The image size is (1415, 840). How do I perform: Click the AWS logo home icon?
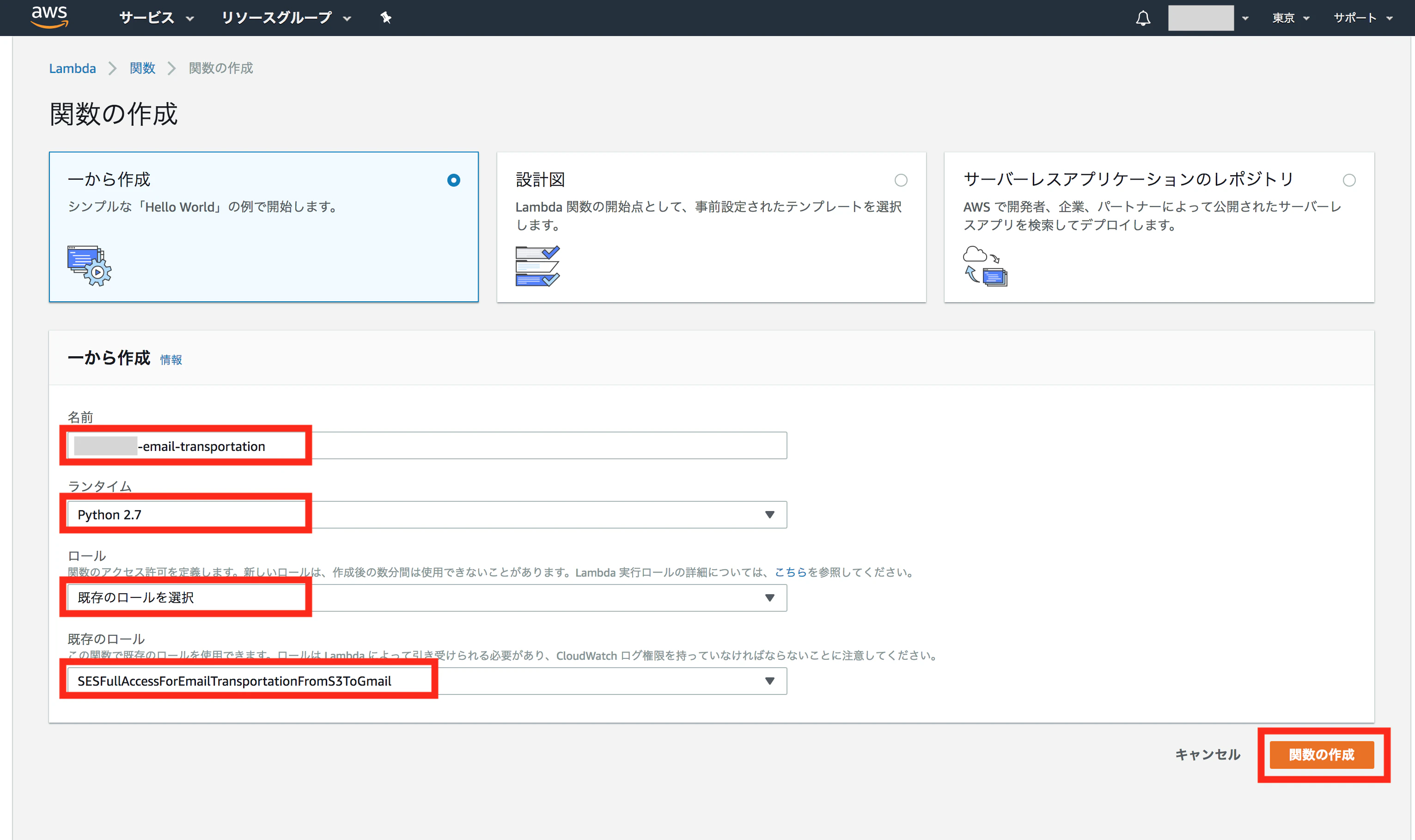(x=50, y=17)
